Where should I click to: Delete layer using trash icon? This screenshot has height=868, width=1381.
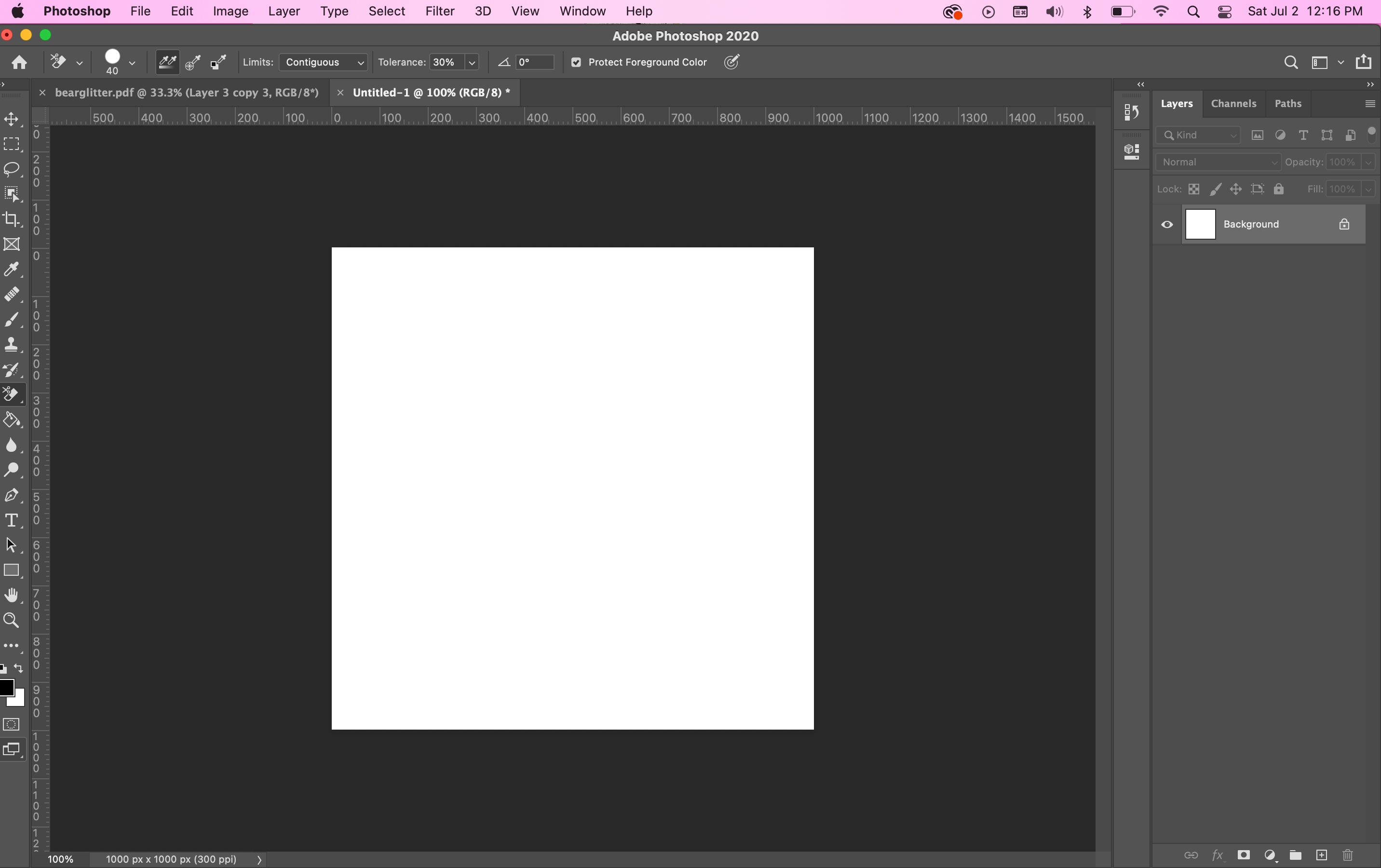[x=1347, y=855]
